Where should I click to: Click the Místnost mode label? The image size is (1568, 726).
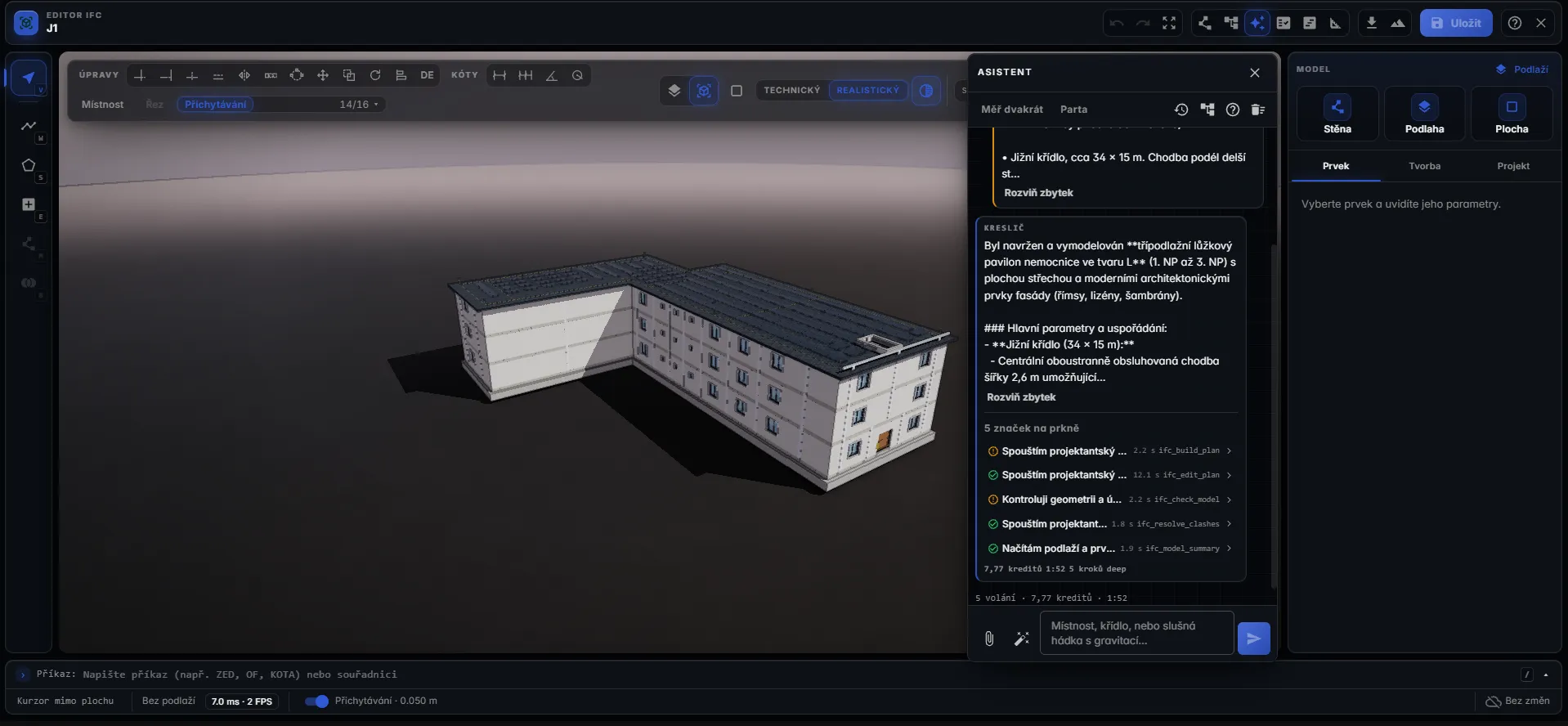tap(102, 105)
